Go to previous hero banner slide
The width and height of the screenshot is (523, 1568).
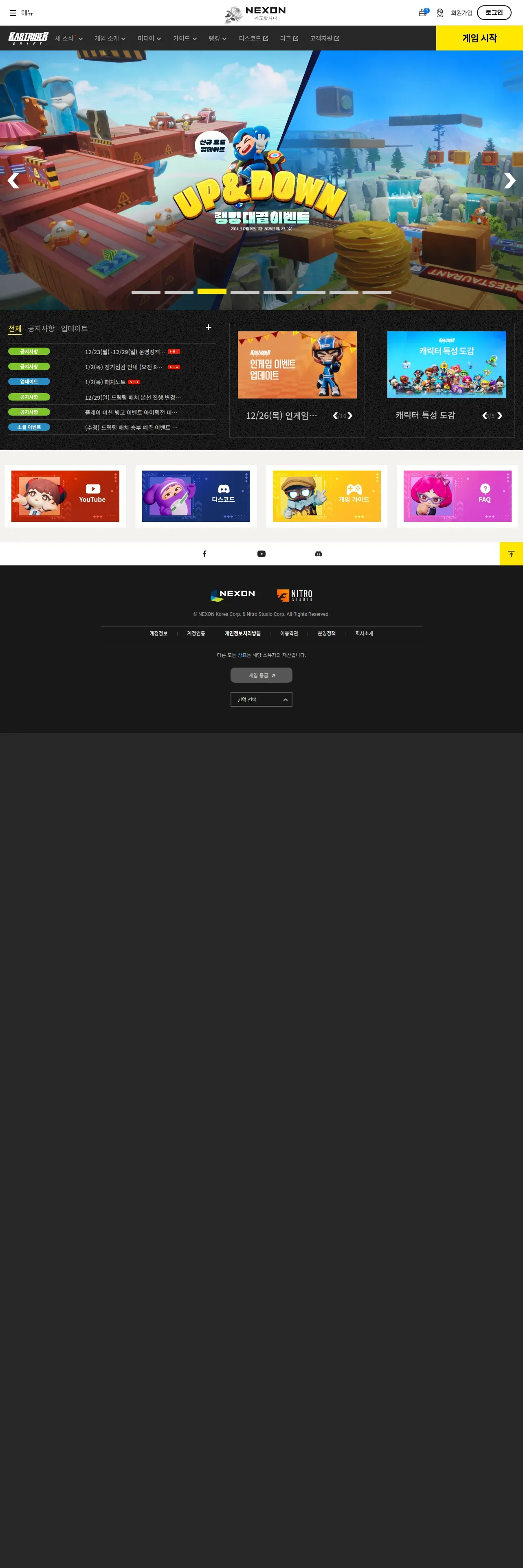[13, 180]
